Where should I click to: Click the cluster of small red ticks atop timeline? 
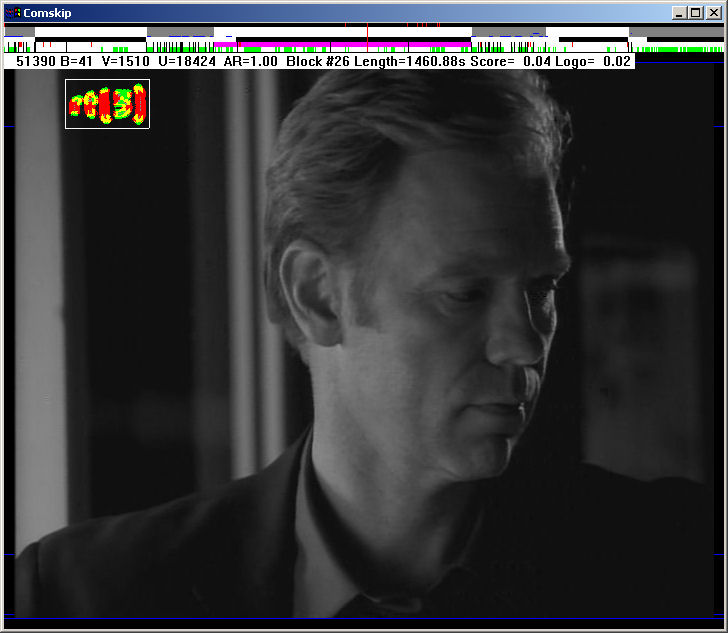pos(423,24)
